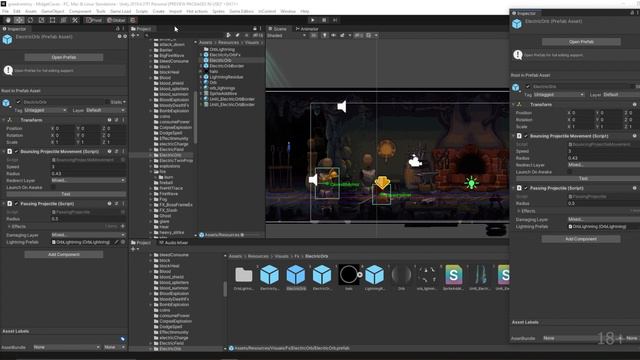Click the add plus button in lower Project panel
Viewport: 640px width, 360px height.
(134, 249)
